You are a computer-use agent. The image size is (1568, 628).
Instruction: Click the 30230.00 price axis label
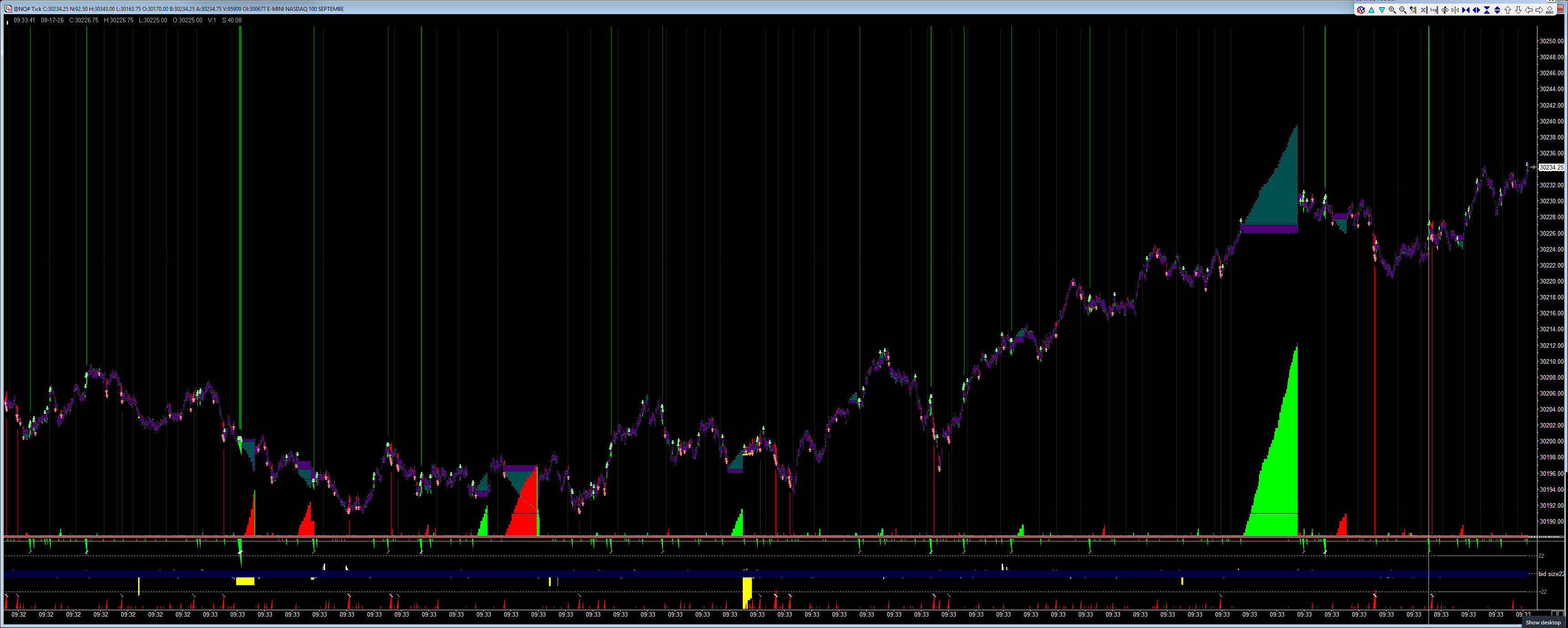(1551, 201)
